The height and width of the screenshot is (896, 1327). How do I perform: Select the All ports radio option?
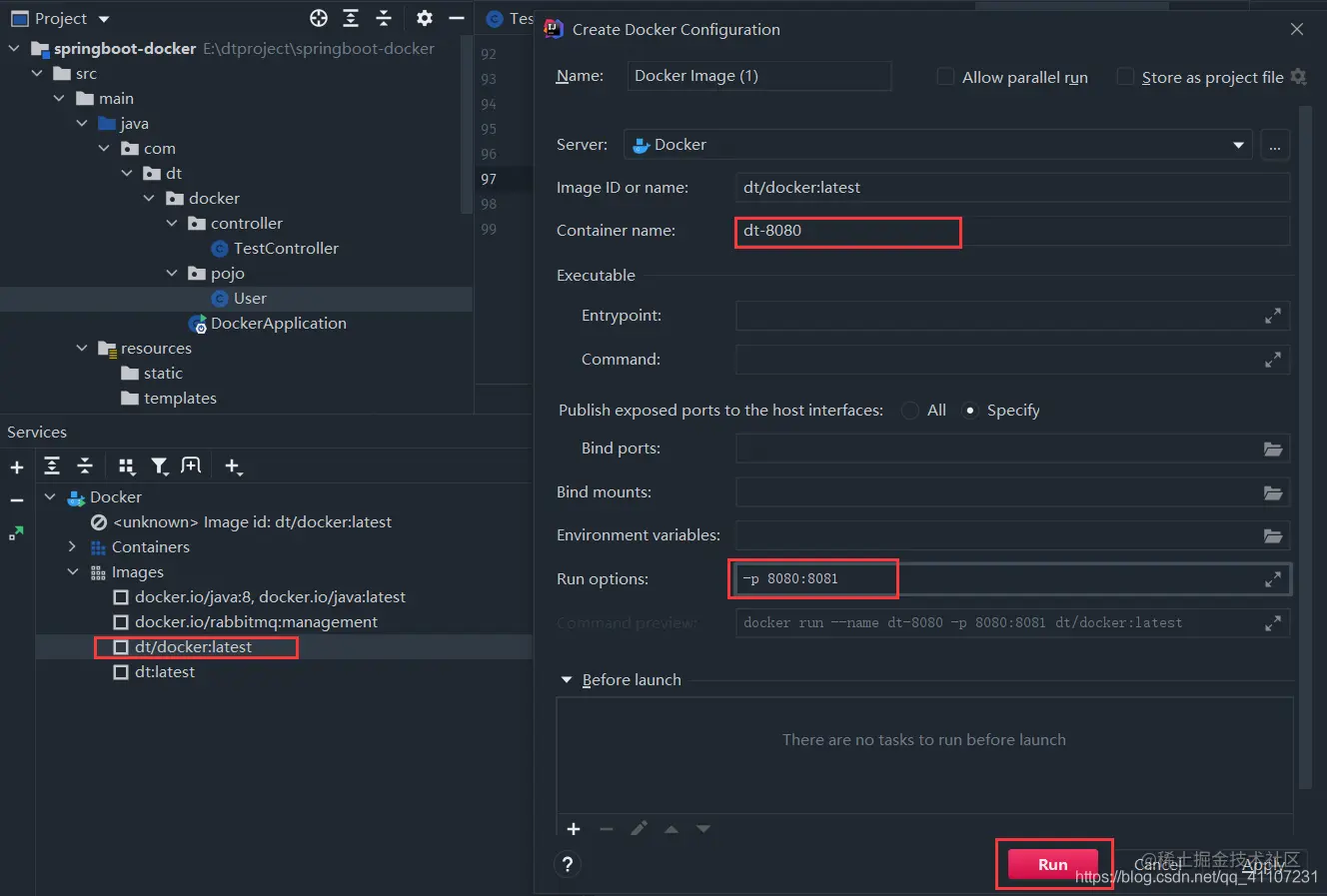(x=910, y=411)
